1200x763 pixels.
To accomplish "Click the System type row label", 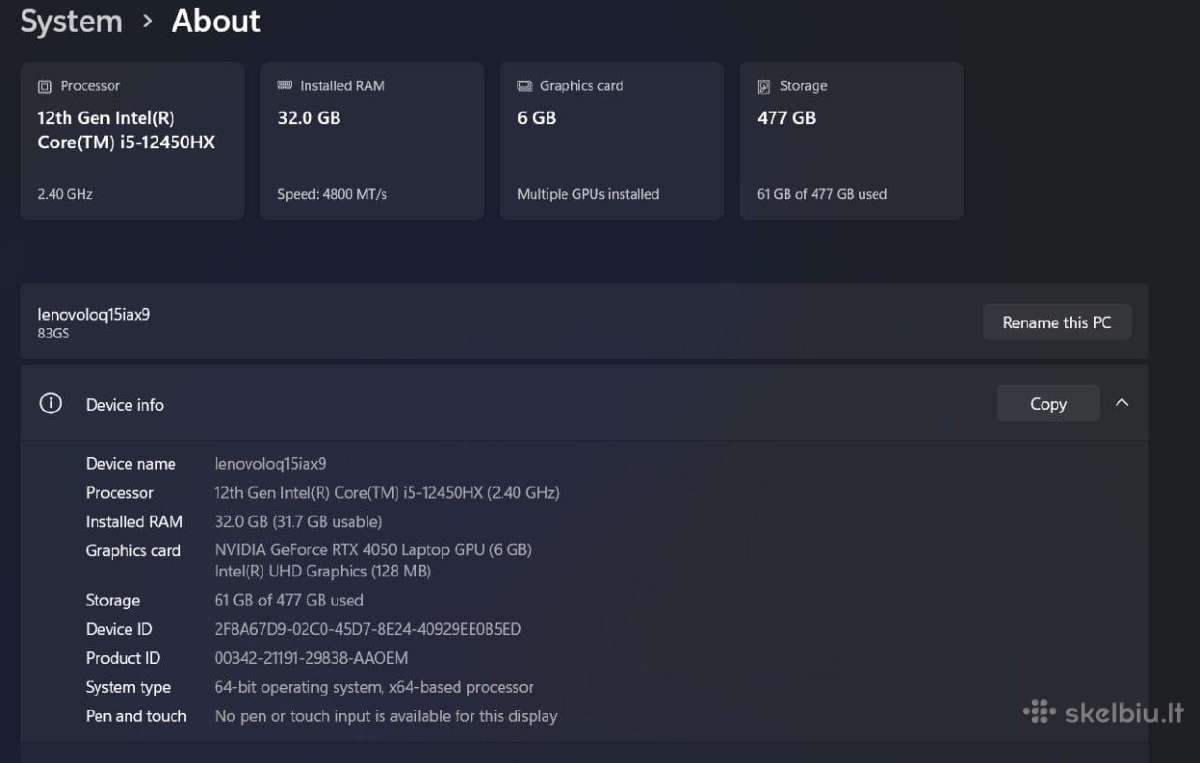I will [x=128, y=687].
